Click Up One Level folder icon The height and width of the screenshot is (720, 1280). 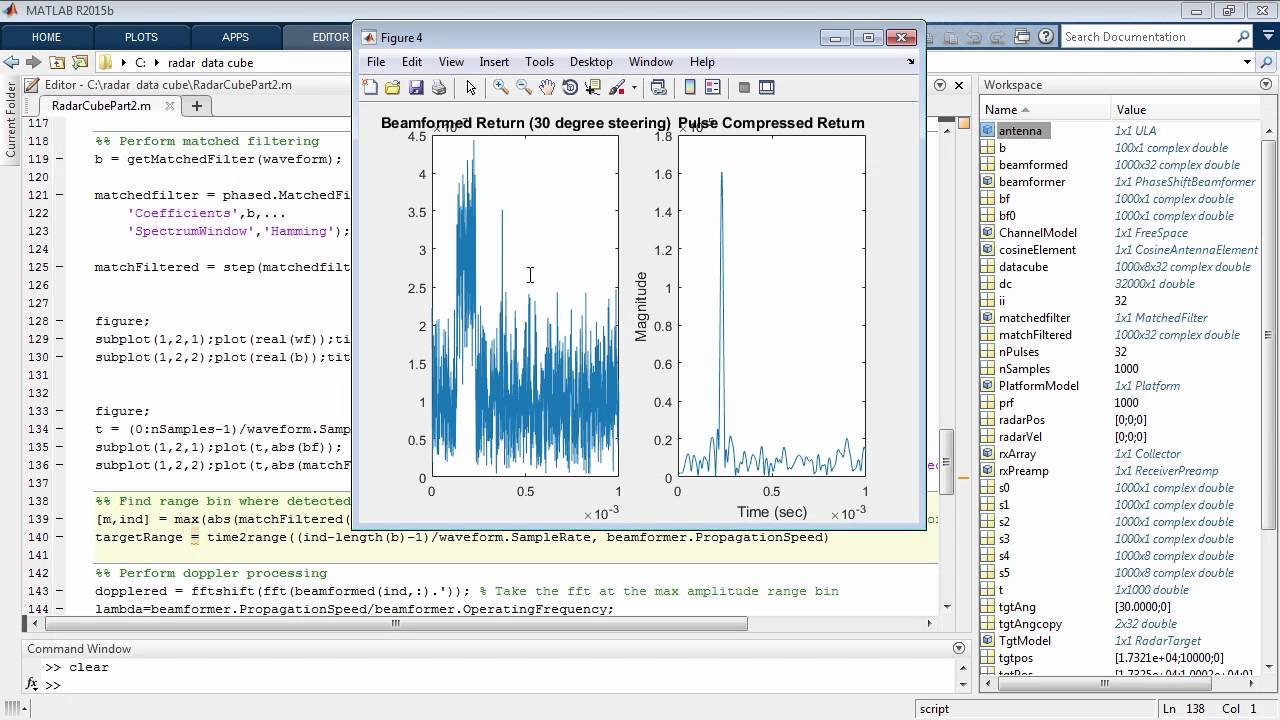57,62
